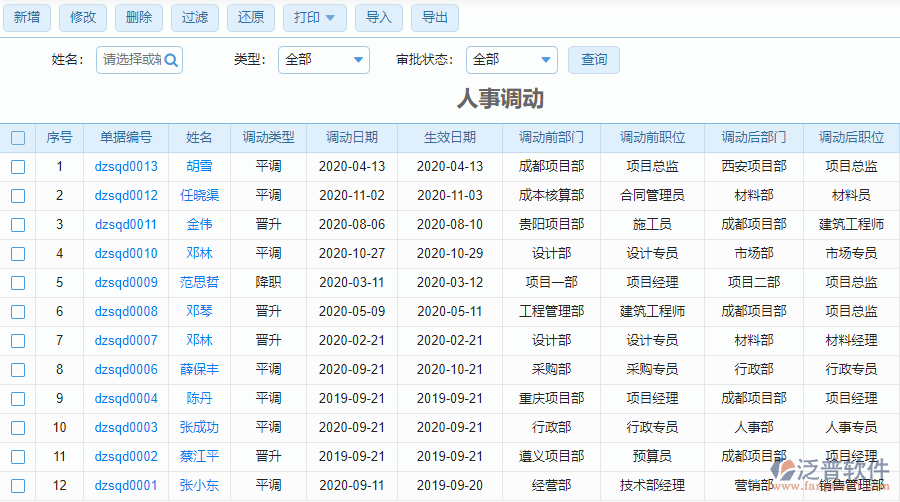The height and width of the screenshot is (502, 900).
Task: Select the checkbox for row 5 范思哲
Action: (x=18, y=283)
